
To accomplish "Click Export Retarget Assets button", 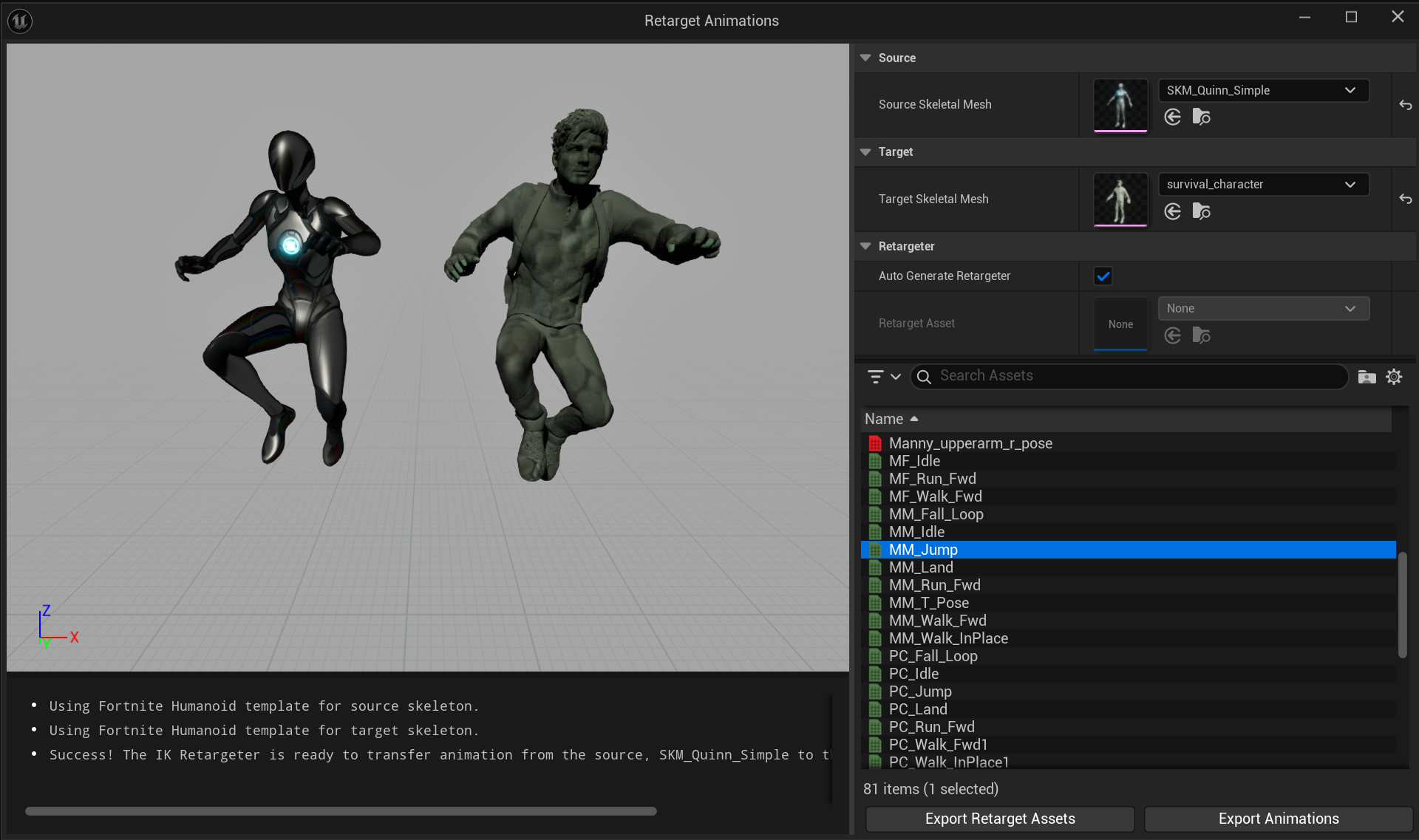I will 999,819.
